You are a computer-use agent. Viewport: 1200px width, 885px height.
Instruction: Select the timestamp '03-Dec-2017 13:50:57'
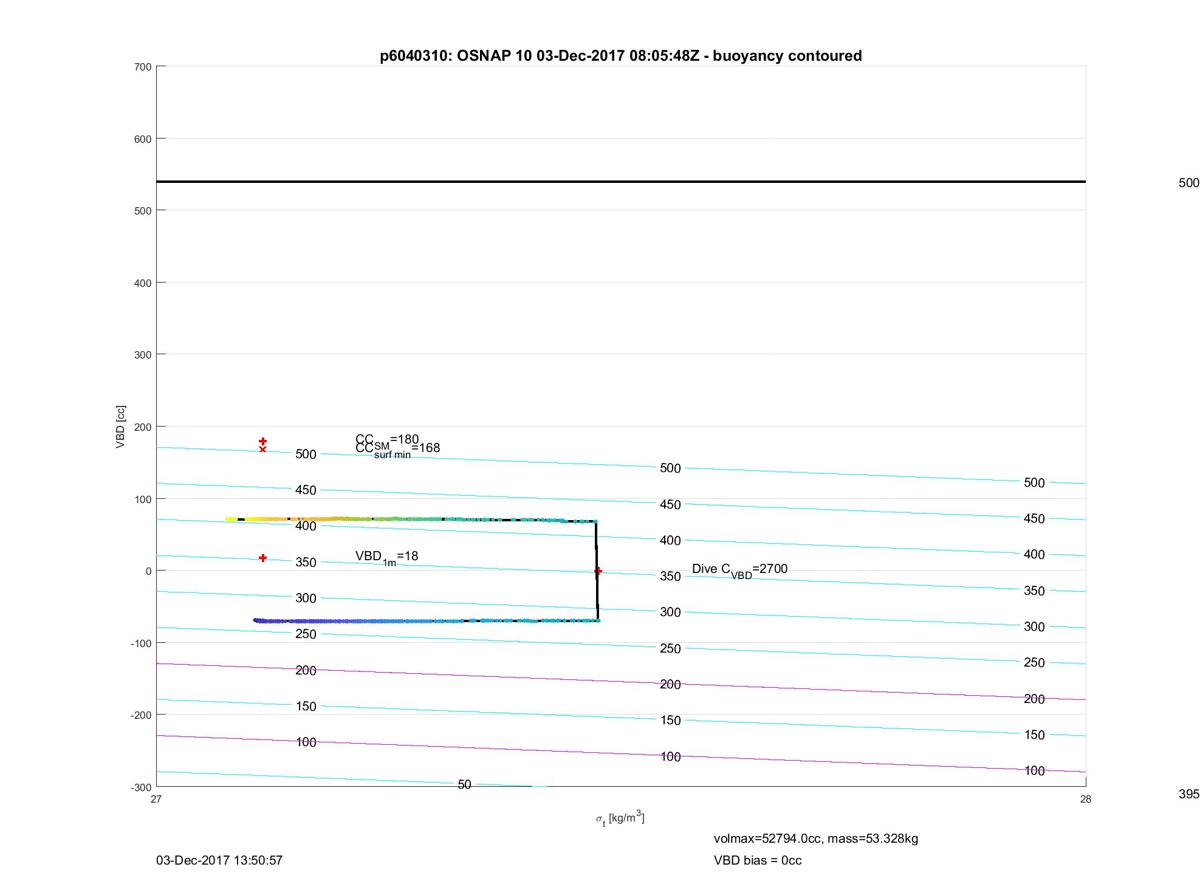[x=219, y=861]
